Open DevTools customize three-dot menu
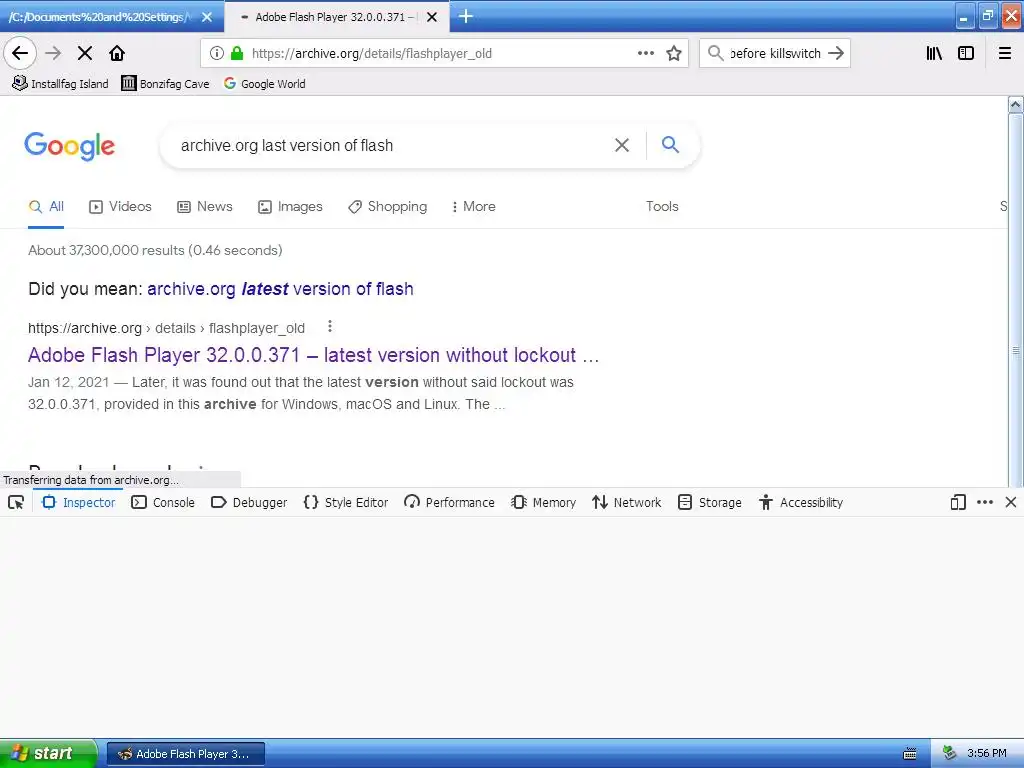1024x768 pixels. 985,502
